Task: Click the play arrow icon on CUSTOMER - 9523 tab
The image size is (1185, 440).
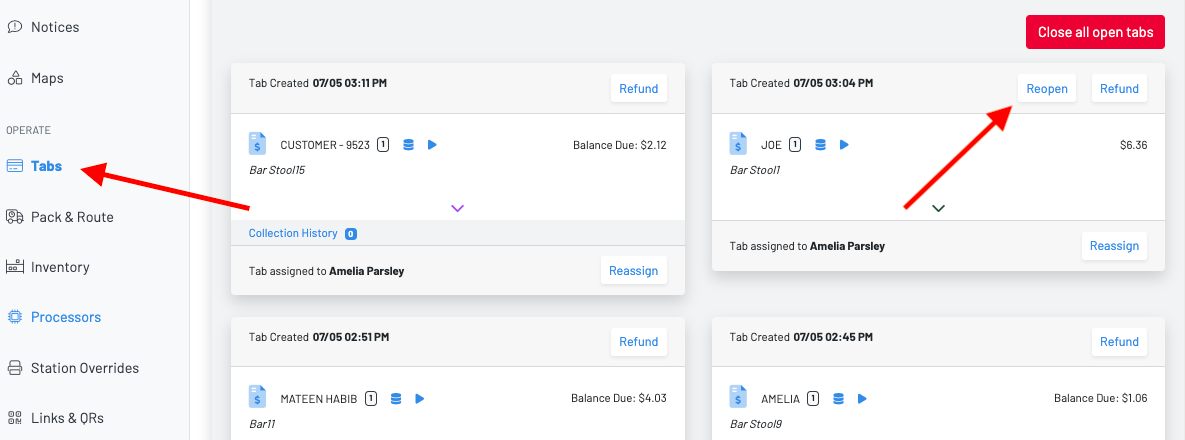Action: [x=432, y=145]
